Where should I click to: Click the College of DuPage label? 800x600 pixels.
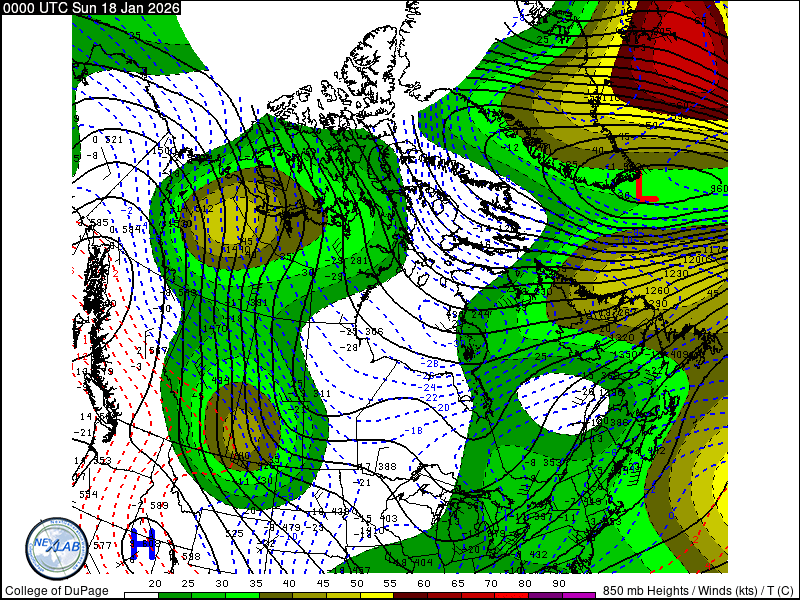(56, 590)
